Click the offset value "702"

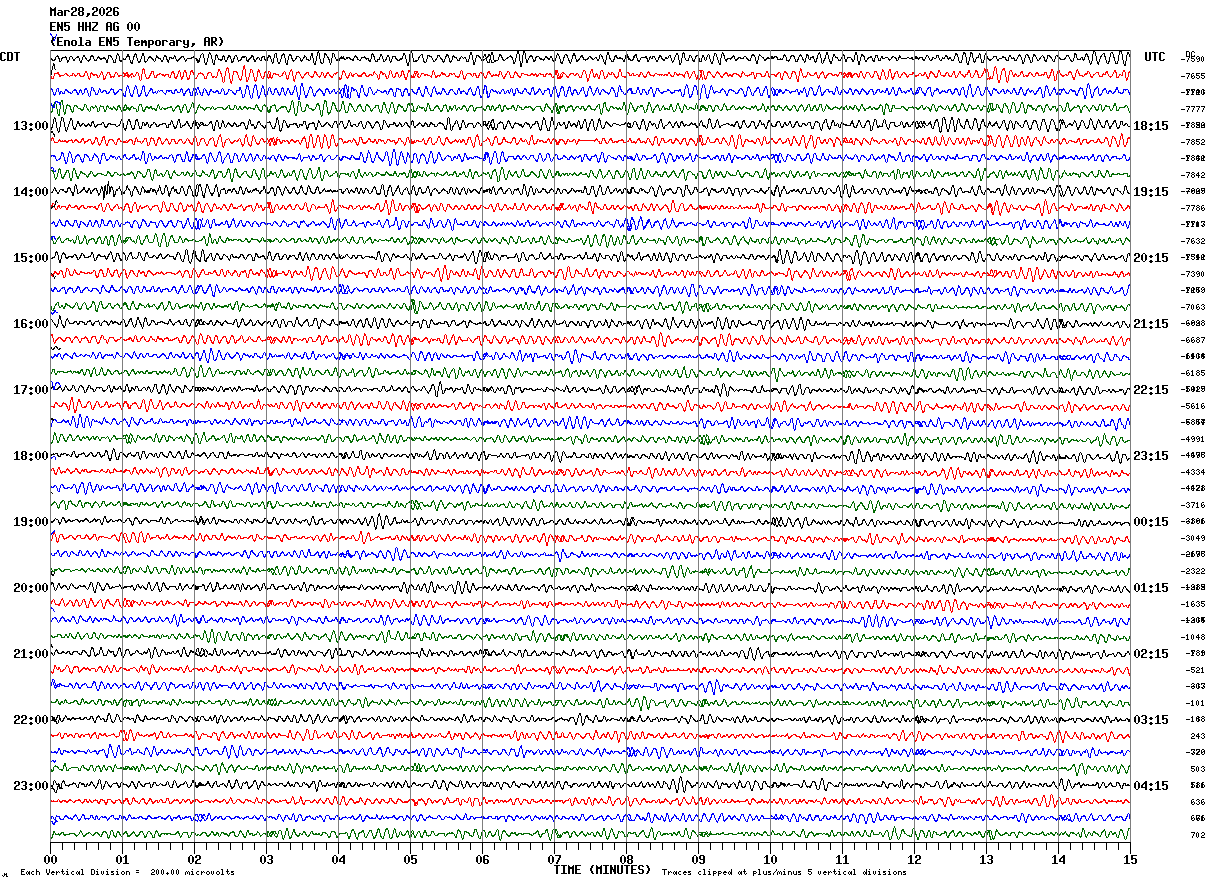1197,835
